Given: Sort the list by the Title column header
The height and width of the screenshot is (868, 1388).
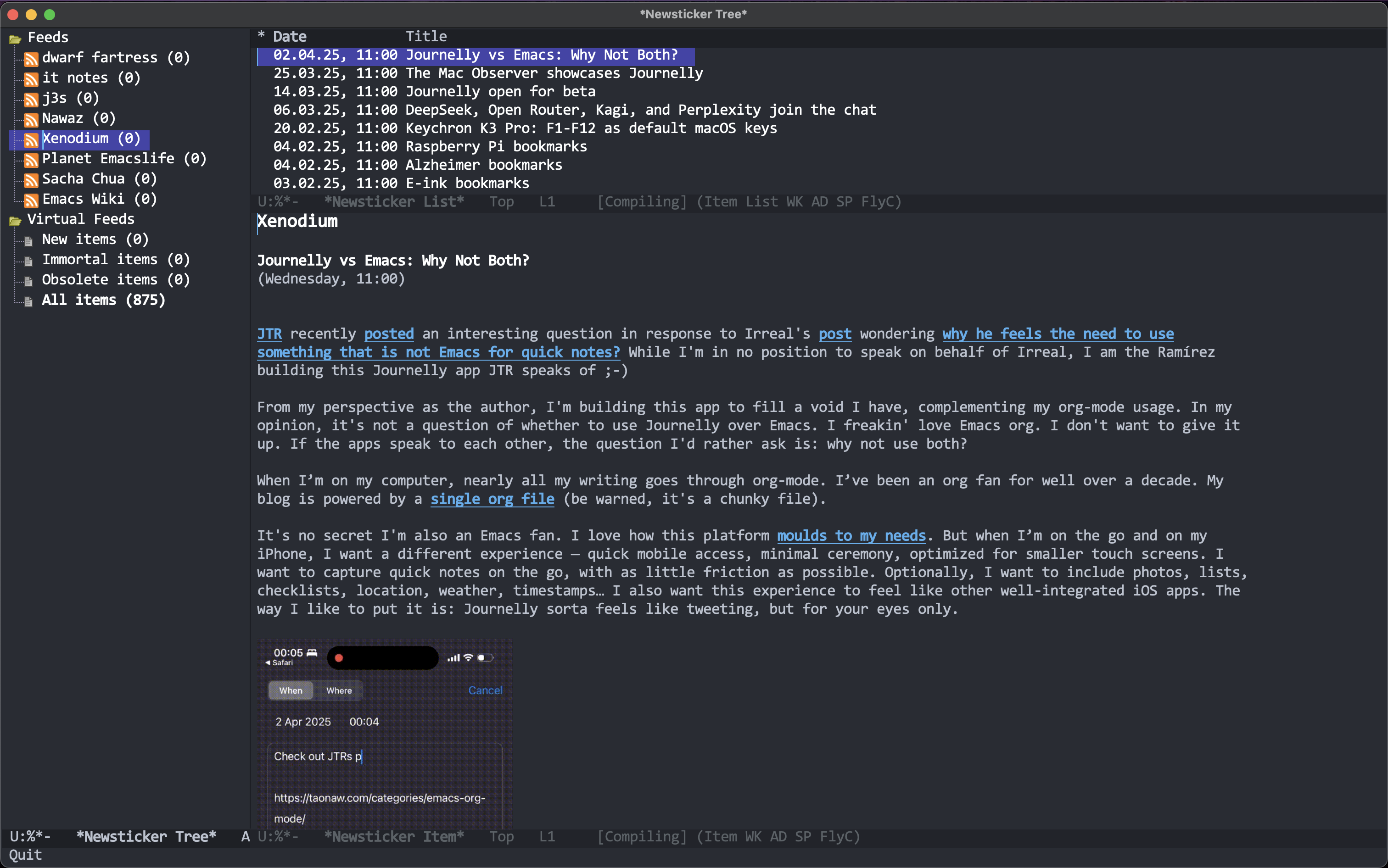Looking at the screenshot, I should point(426,37).
